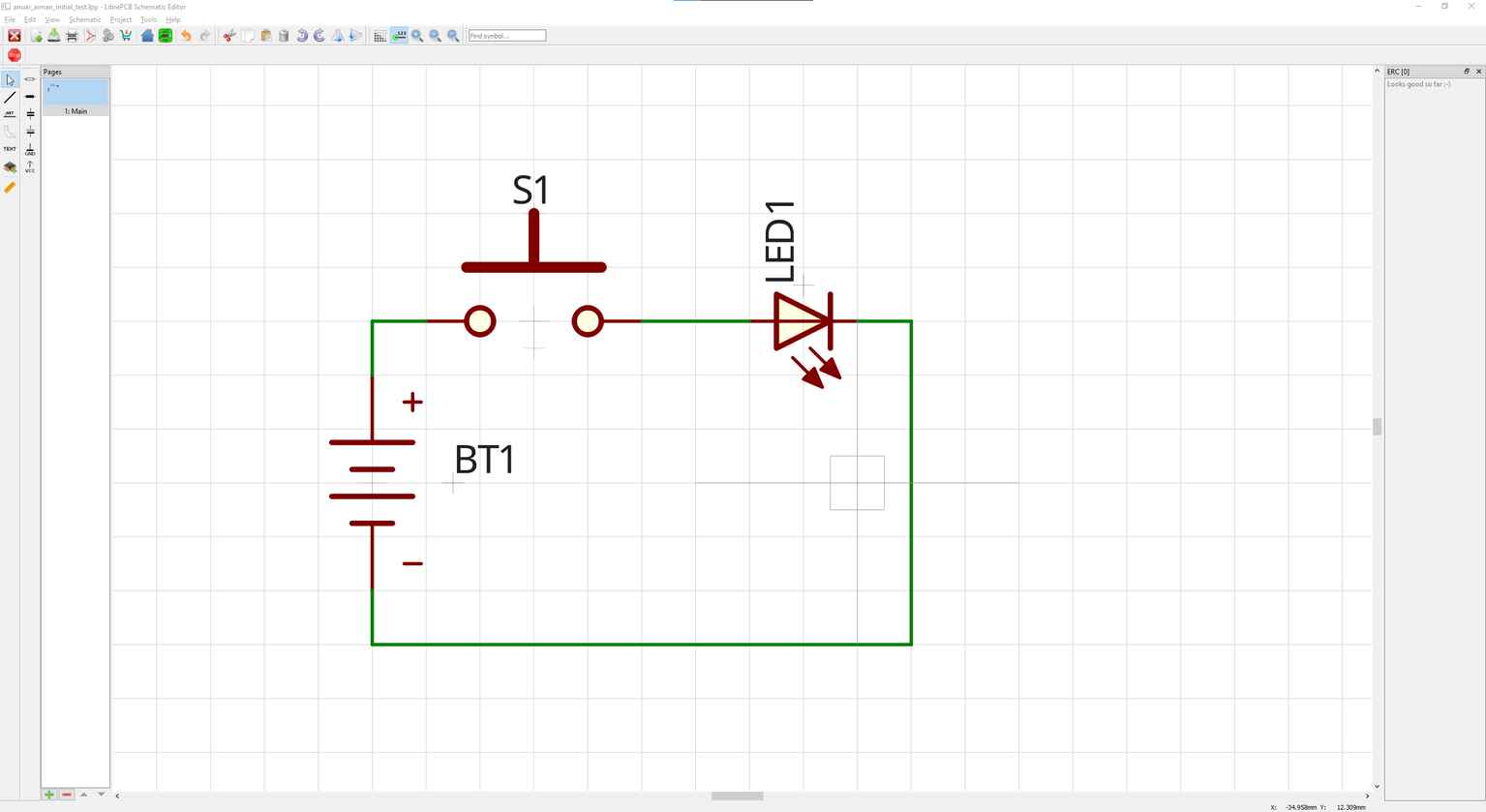The image size is (1486, 812).
Task: Select the Add Net Label tool
Action: point(10,114)
